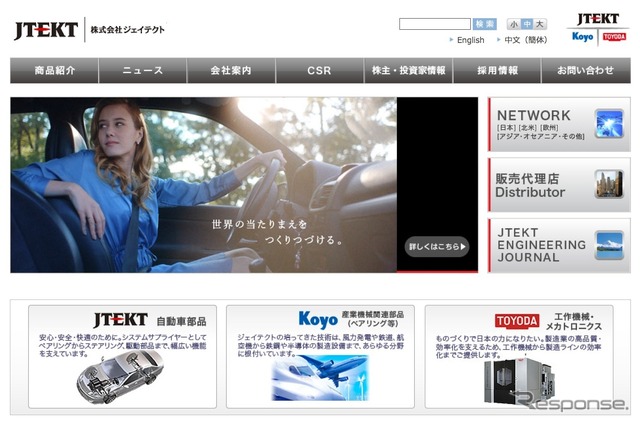The image size is (640, 423).
Task: Click the small TOYODA brand logo top right
Action: coord(614,37)
